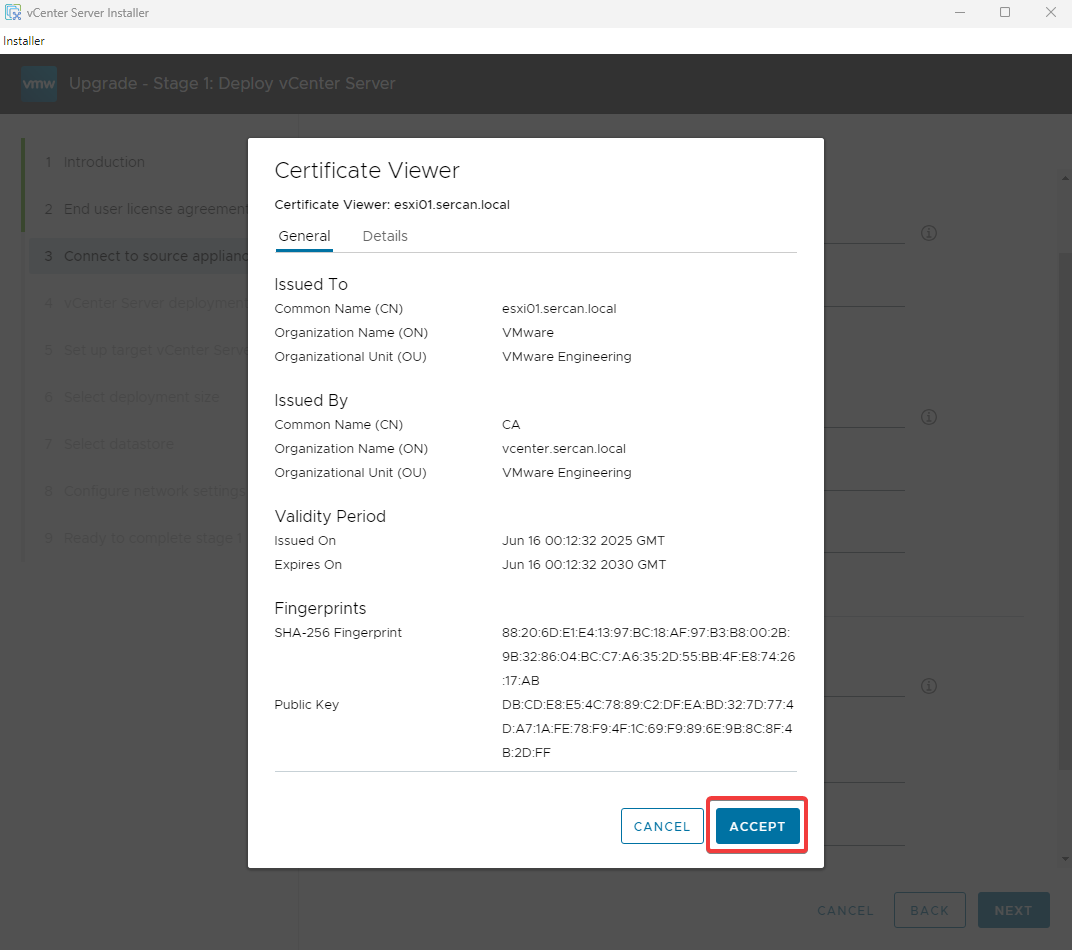
Task: Switch to the Details tab
Action: click(385, 236)
